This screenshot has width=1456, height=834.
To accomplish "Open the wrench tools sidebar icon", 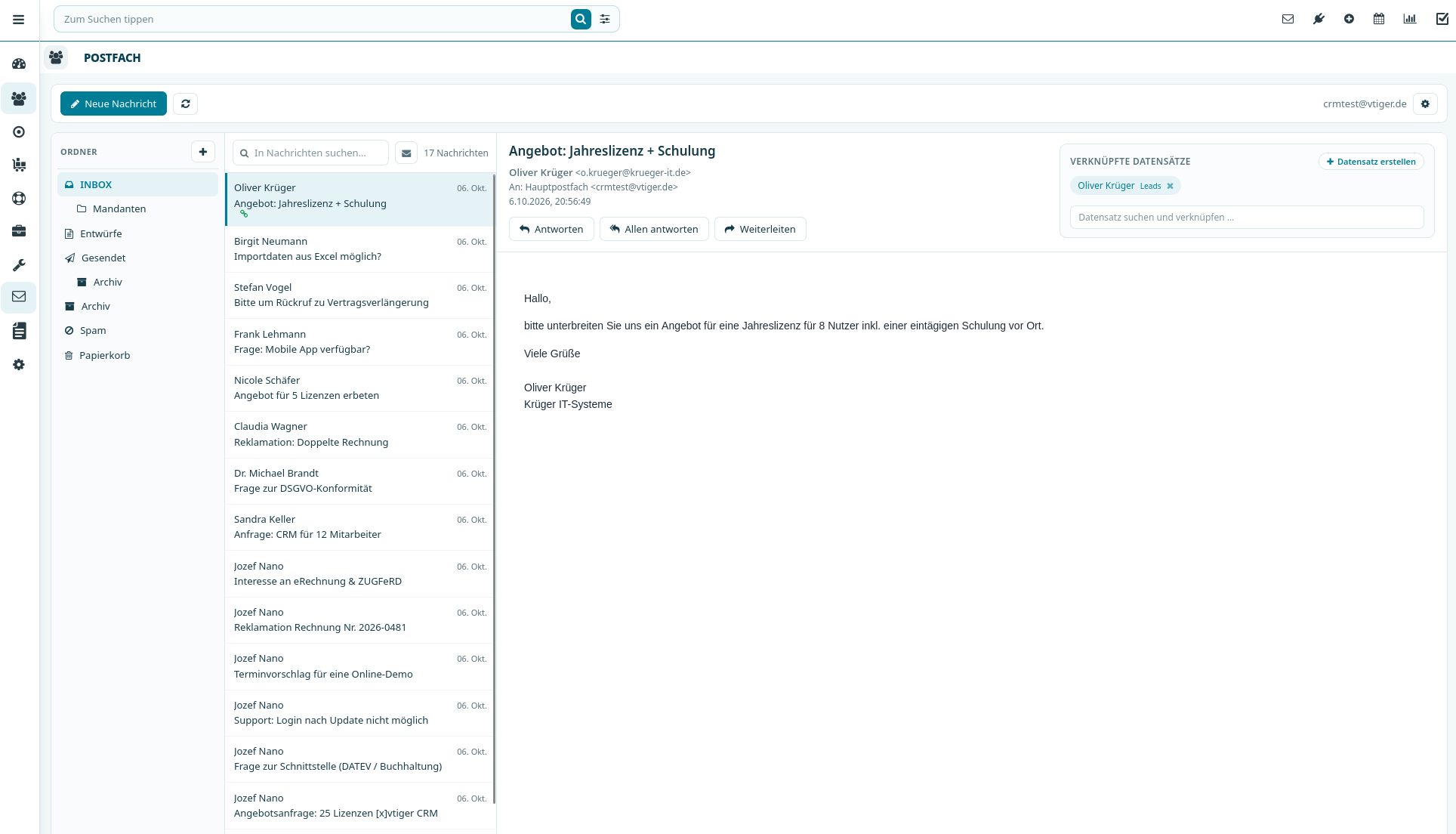I will pyautogui.click(x=19, y=265).
